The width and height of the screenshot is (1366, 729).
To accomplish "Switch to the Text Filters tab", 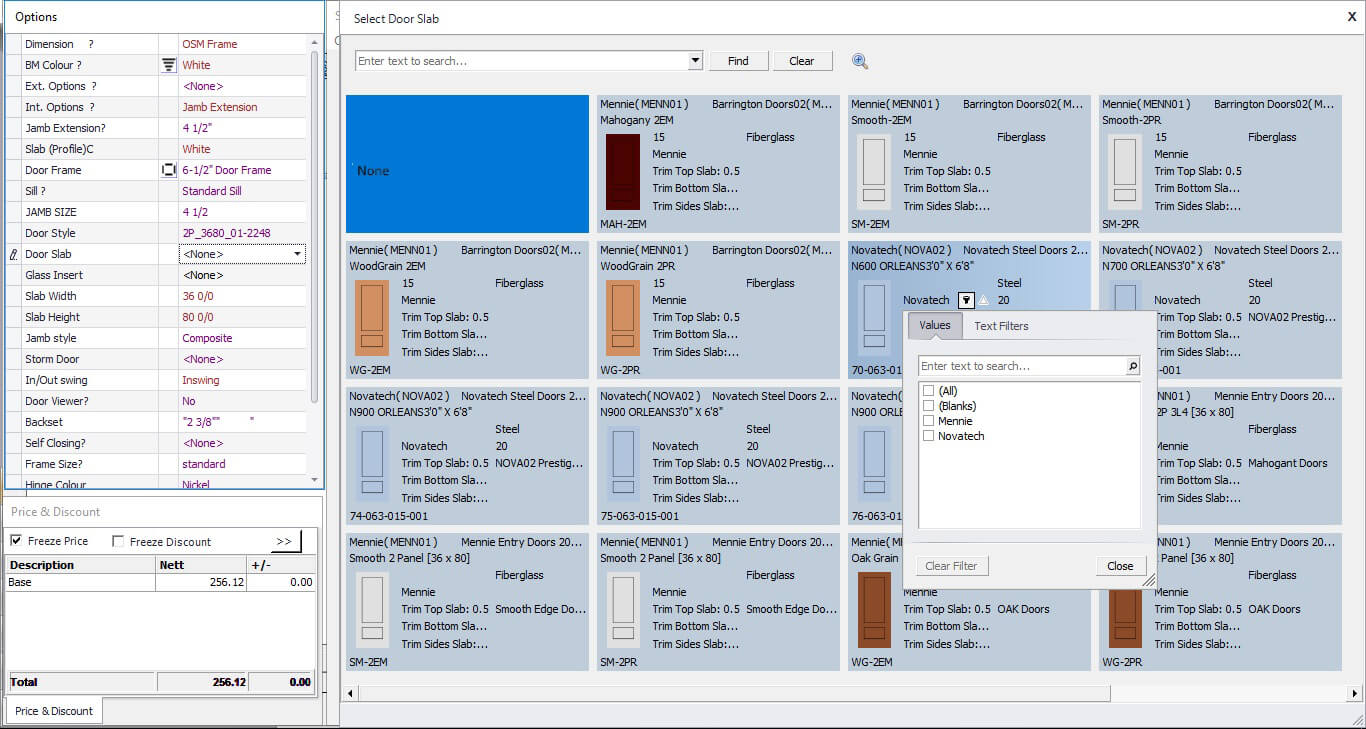I will (x=1001, y=326).
